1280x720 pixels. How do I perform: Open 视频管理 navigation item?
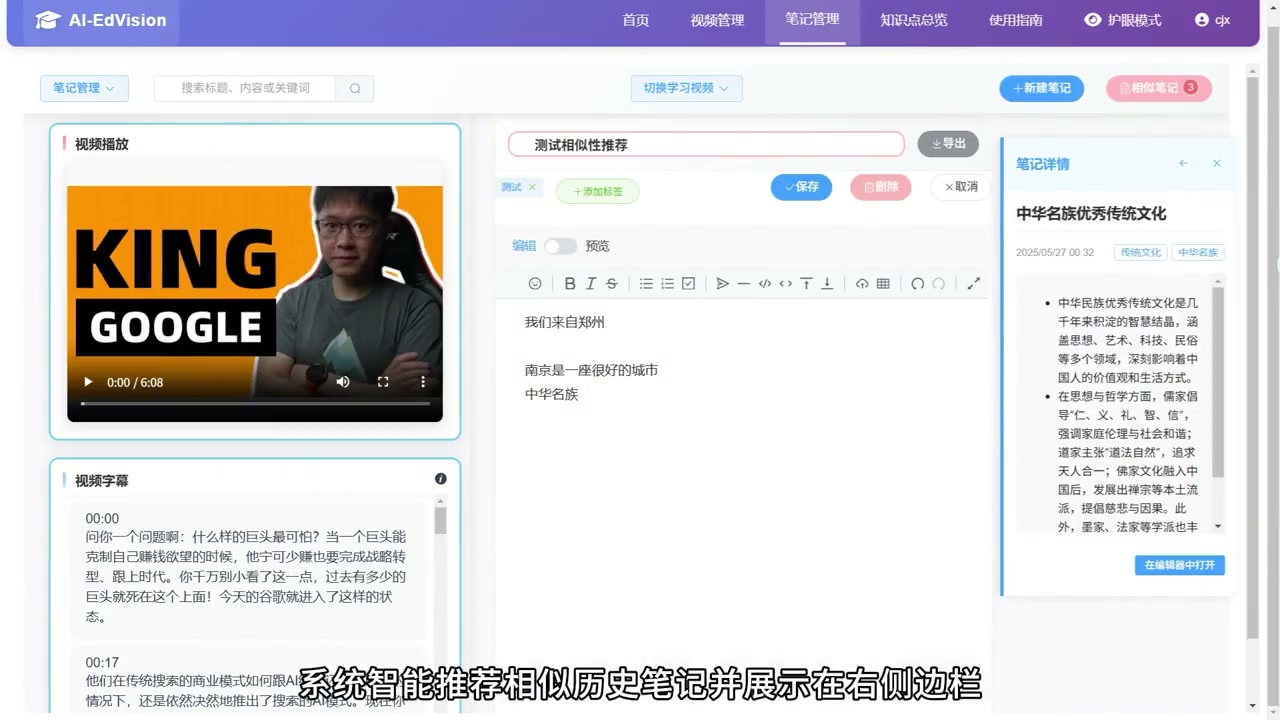coord(717,20)
